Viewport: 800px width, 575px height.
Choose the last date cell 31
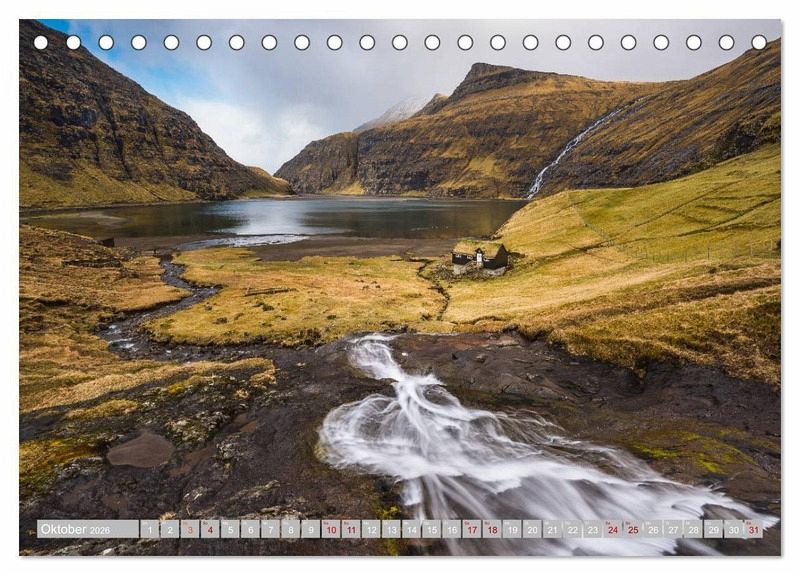[x=753, y=529]
